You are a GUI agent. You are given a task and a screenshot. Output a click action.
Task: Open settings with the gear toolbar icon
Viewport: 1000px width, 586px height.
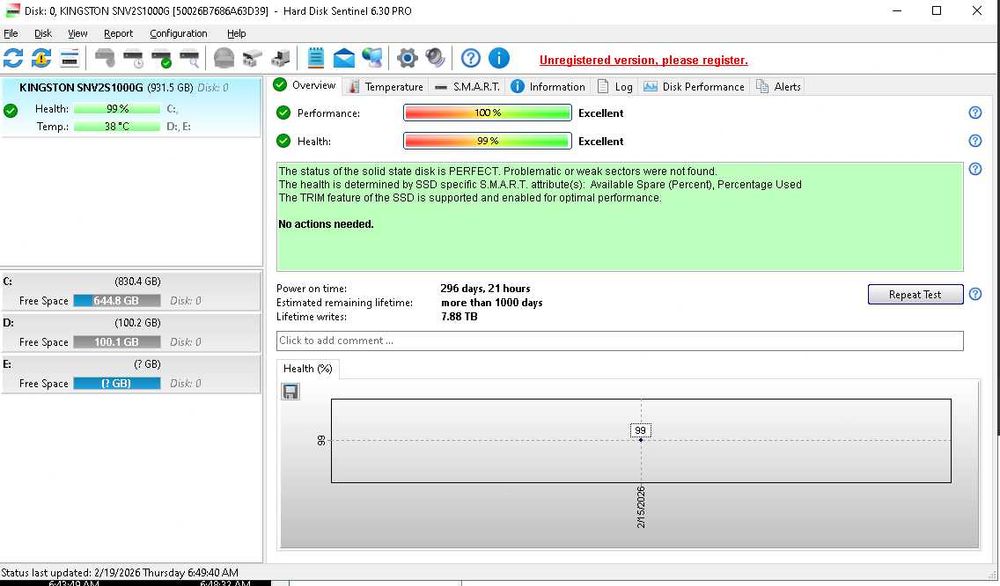[407, 59]
